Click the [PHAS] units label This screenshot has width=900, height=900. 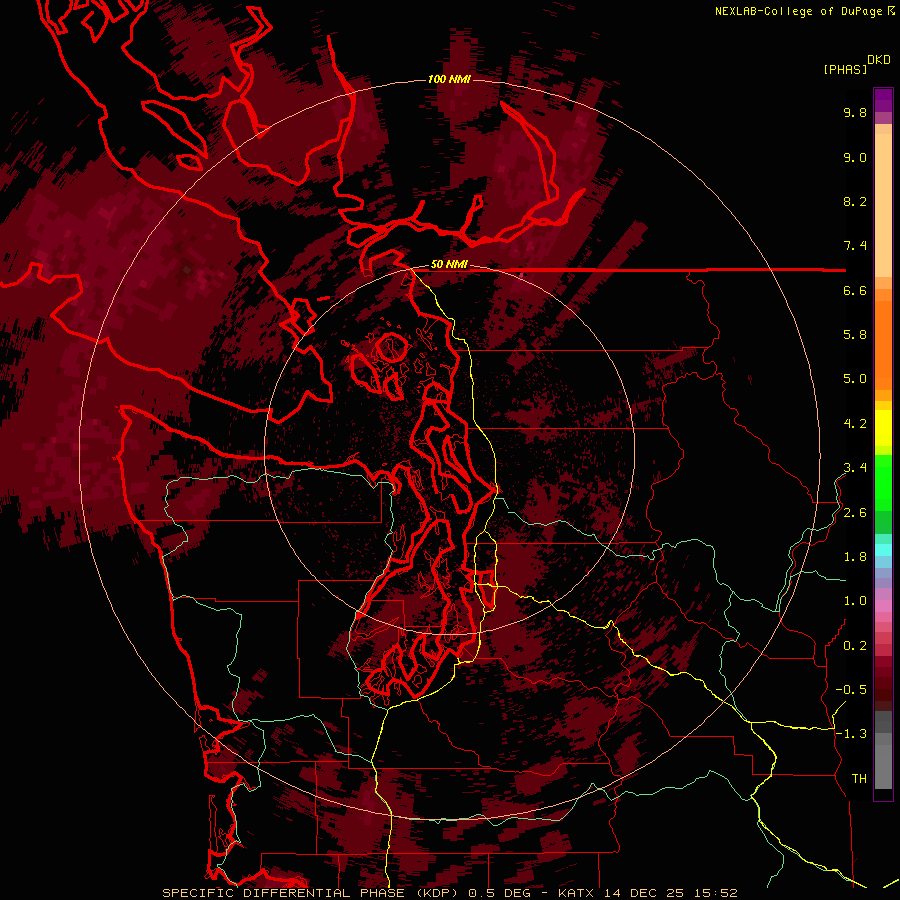[x=845, y=69]
